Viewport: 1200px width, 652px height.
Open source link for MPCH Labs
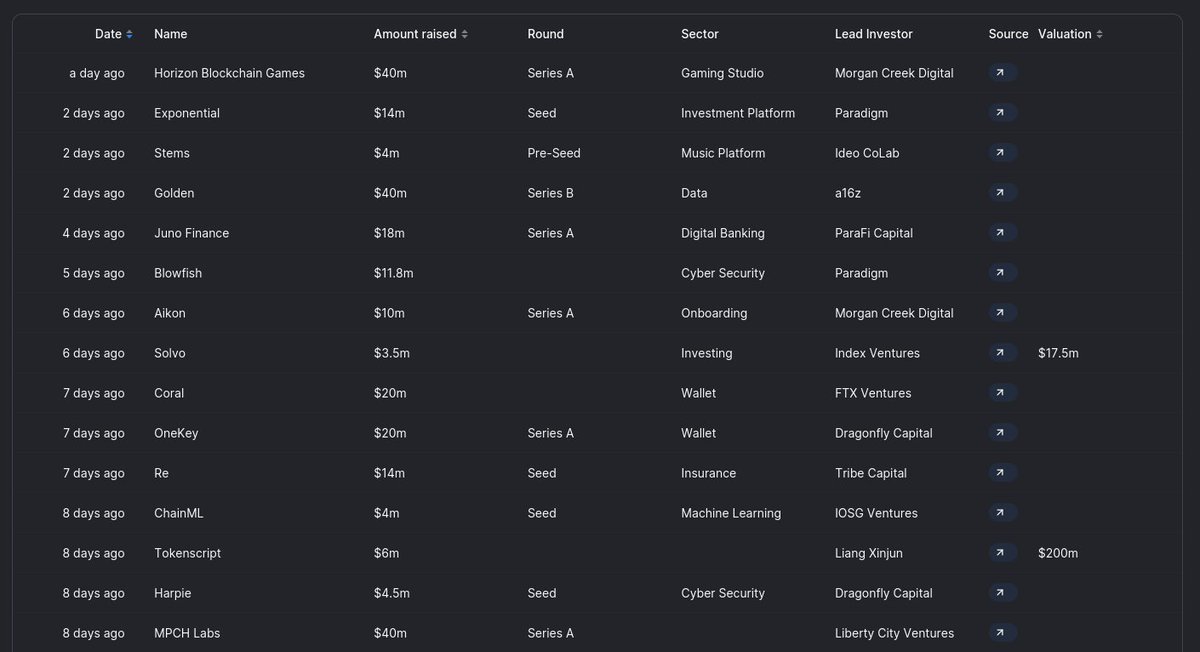pyautogui.click(x=1002, y=633)
